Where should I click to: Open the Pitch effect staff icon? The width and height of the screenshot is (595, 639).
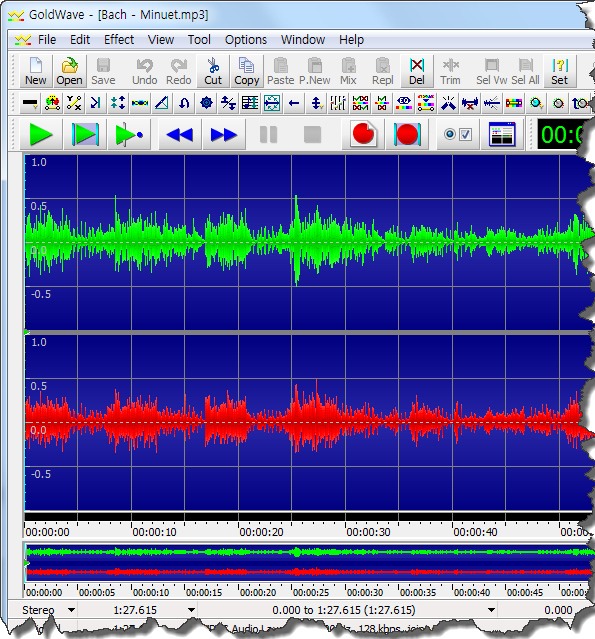tap(250, 103)
